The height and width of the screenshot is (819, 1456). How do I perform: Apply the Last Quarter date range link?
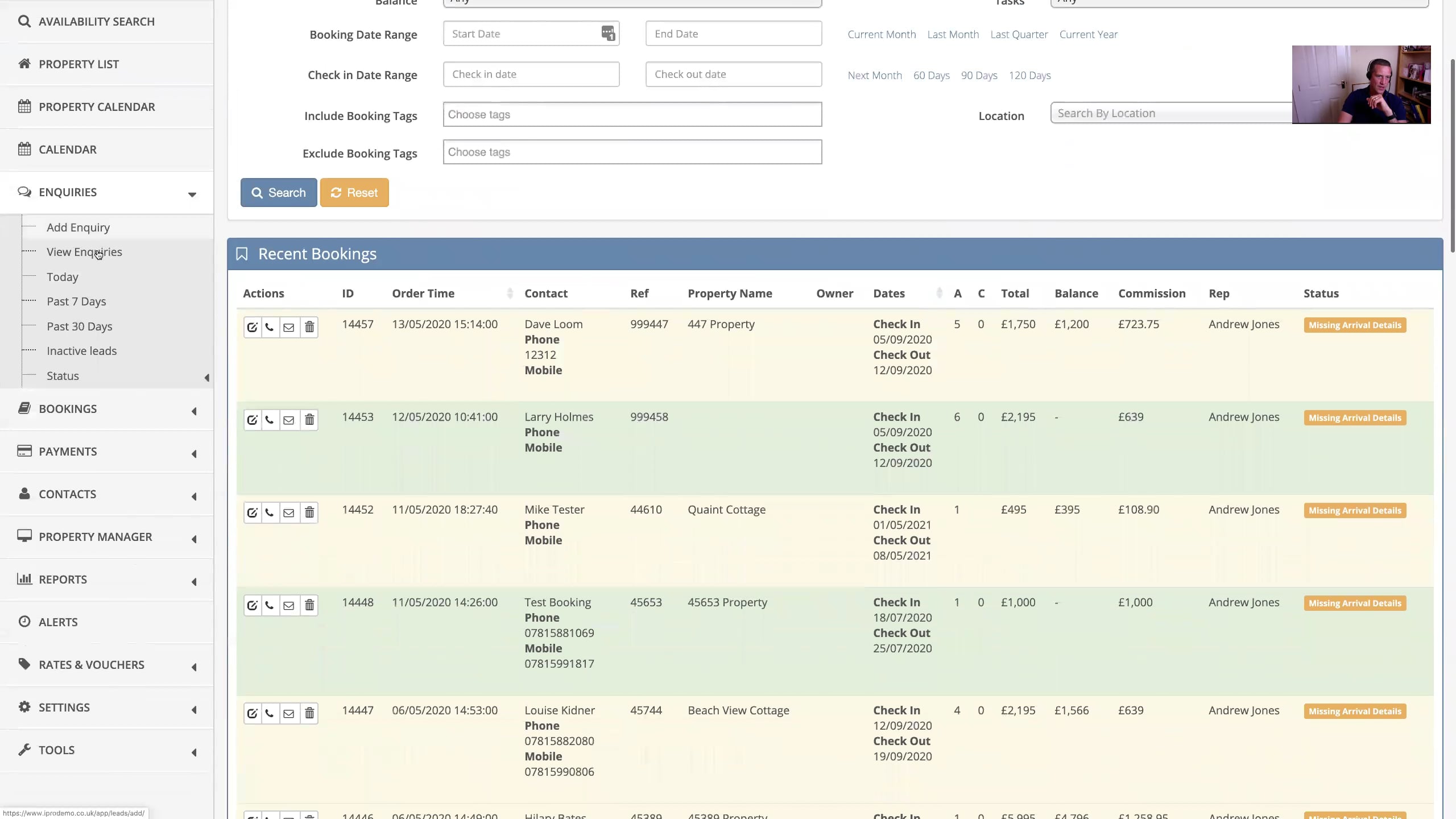1018,34
